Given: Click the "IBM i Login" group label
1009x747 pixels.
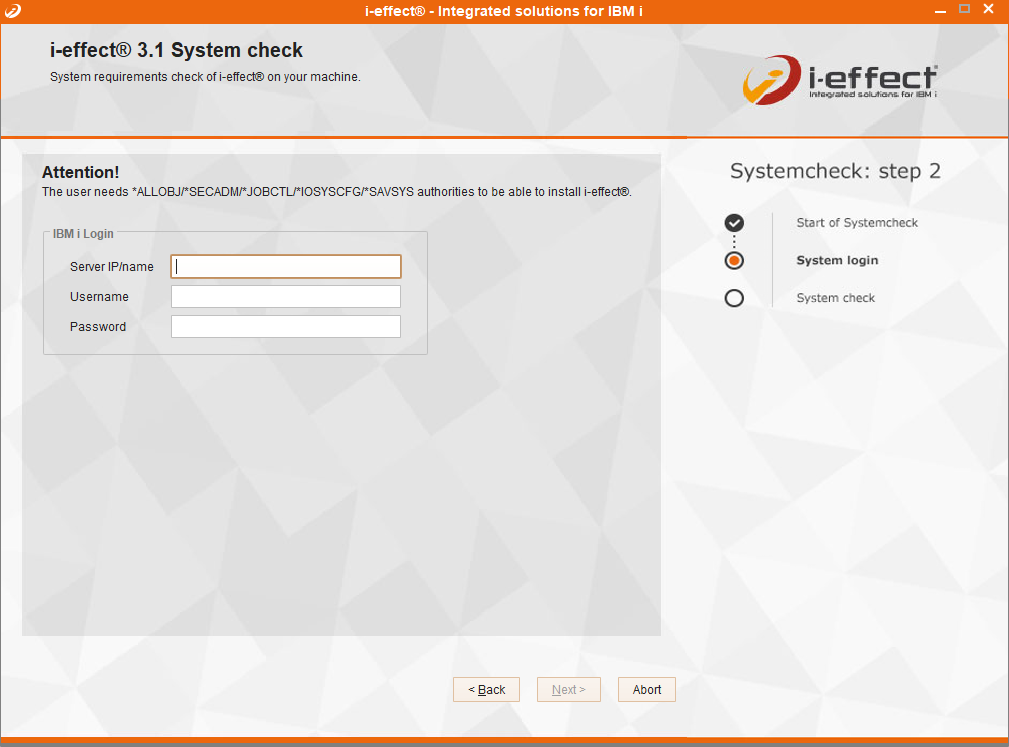Looking at the screenshot, I should [83, 234].
